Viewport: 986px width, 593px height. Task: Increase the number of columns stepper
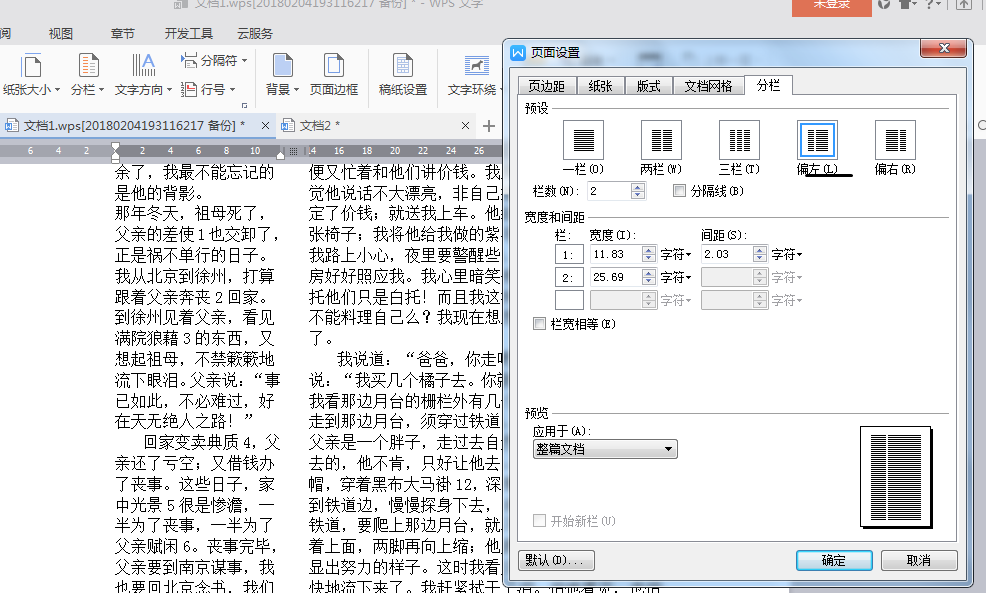(638, 187)
